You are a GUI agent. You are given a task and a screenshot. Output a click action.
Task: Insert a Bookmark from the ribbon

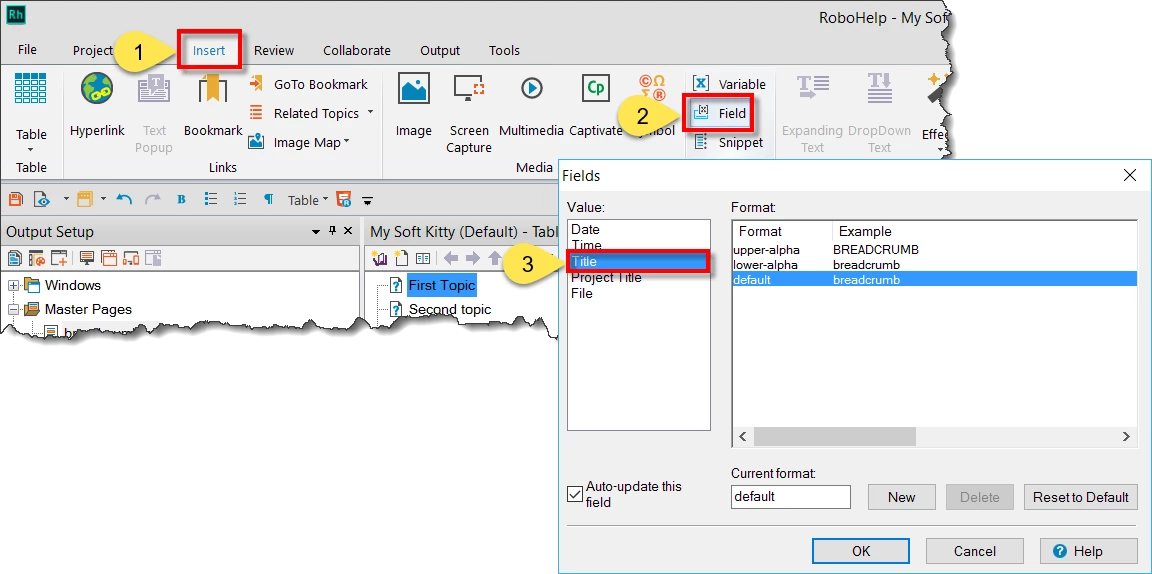[213, 104]
